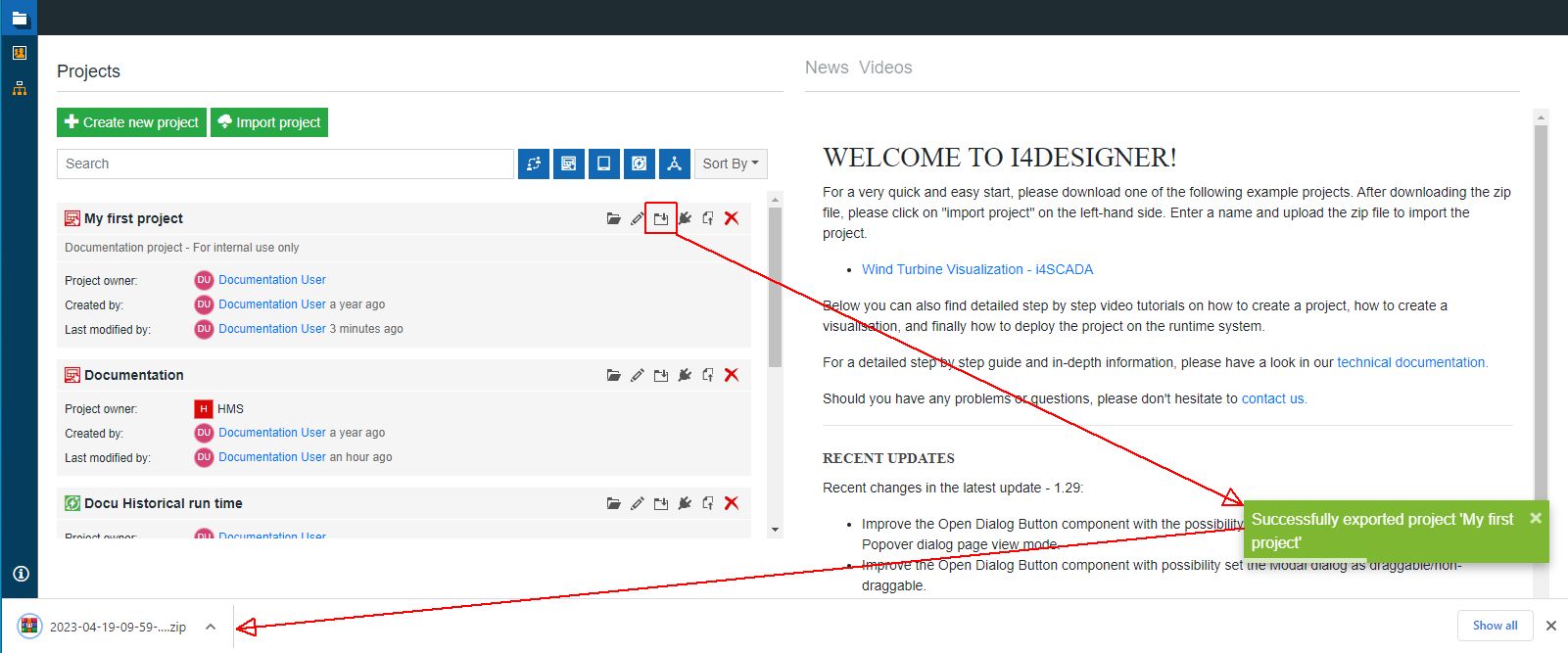The image size is (1568, 653).
Task: Edit Docu Historical run time project
Action: 638,503
